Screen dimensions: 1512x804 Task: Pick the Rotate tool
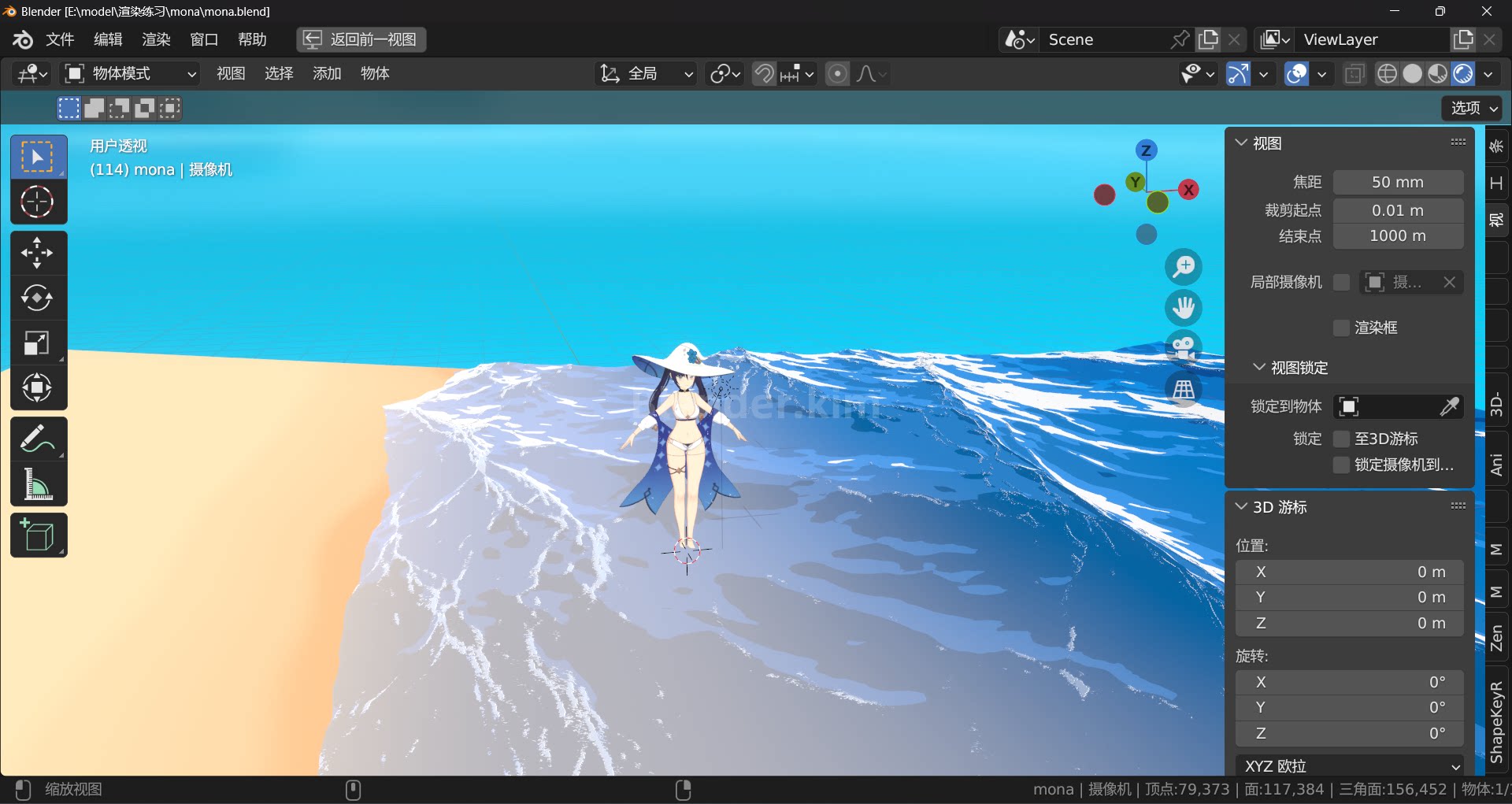(38, 298)
